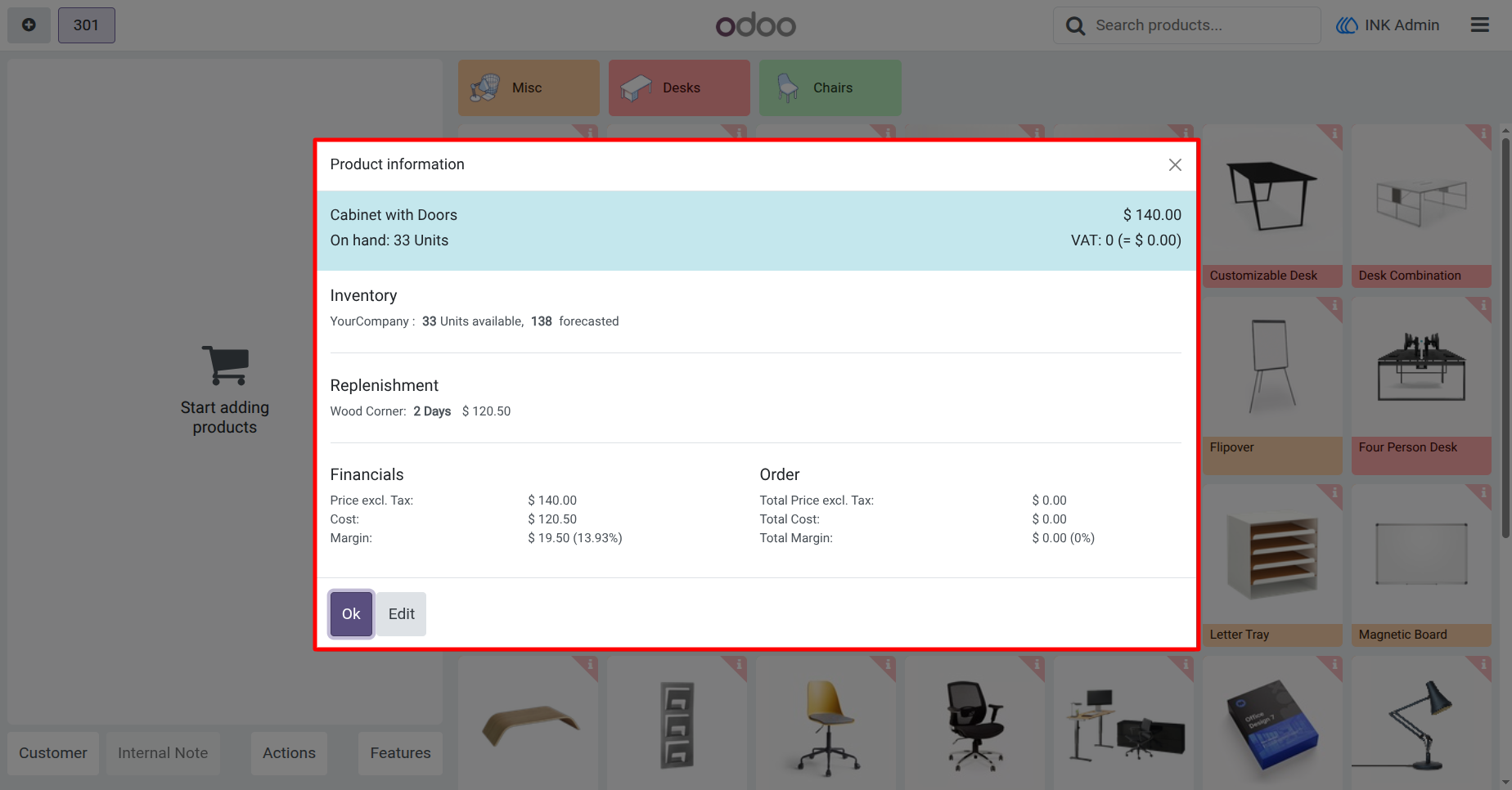Select the standing desk set product
Viewport: 1512px width, 790px height.
click(1123, 724)
